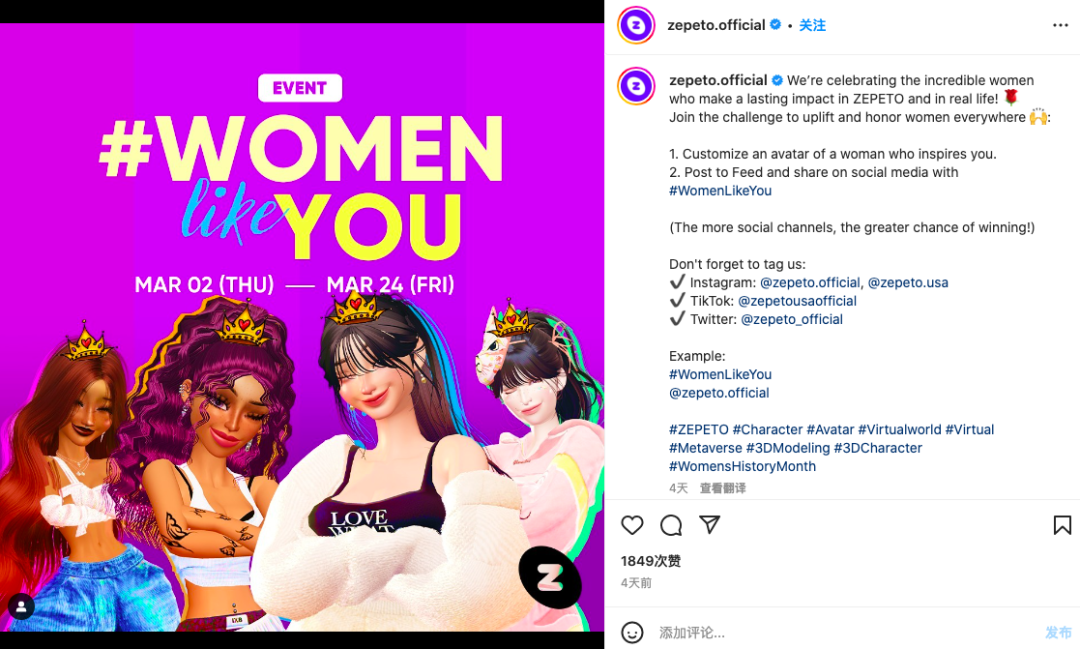Open the #WomenLikeYou hashtag in step 2
The image size is (1080, 649).
tap(720, 191)
